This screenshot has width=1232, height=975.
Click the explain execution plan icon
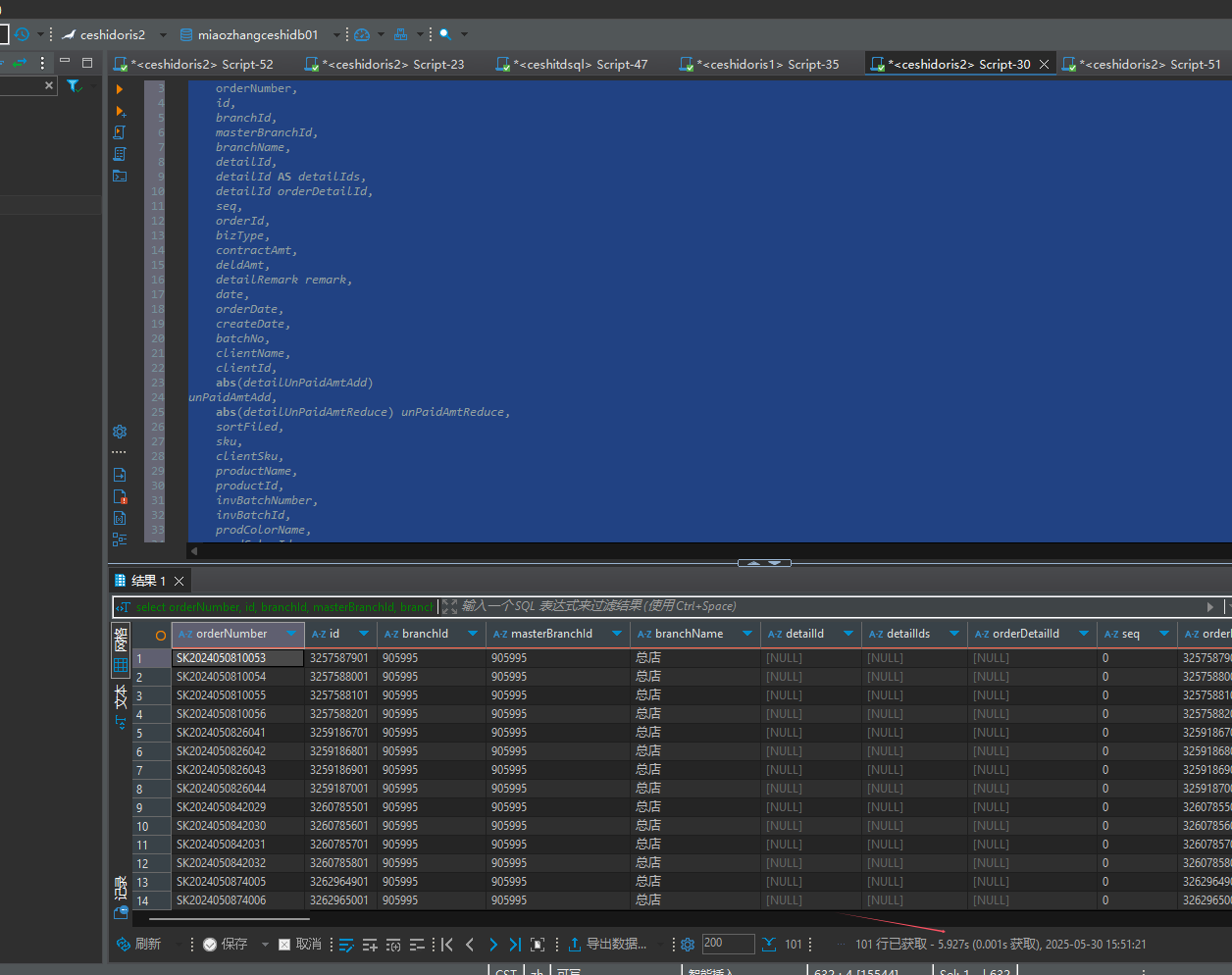(120, 154)
